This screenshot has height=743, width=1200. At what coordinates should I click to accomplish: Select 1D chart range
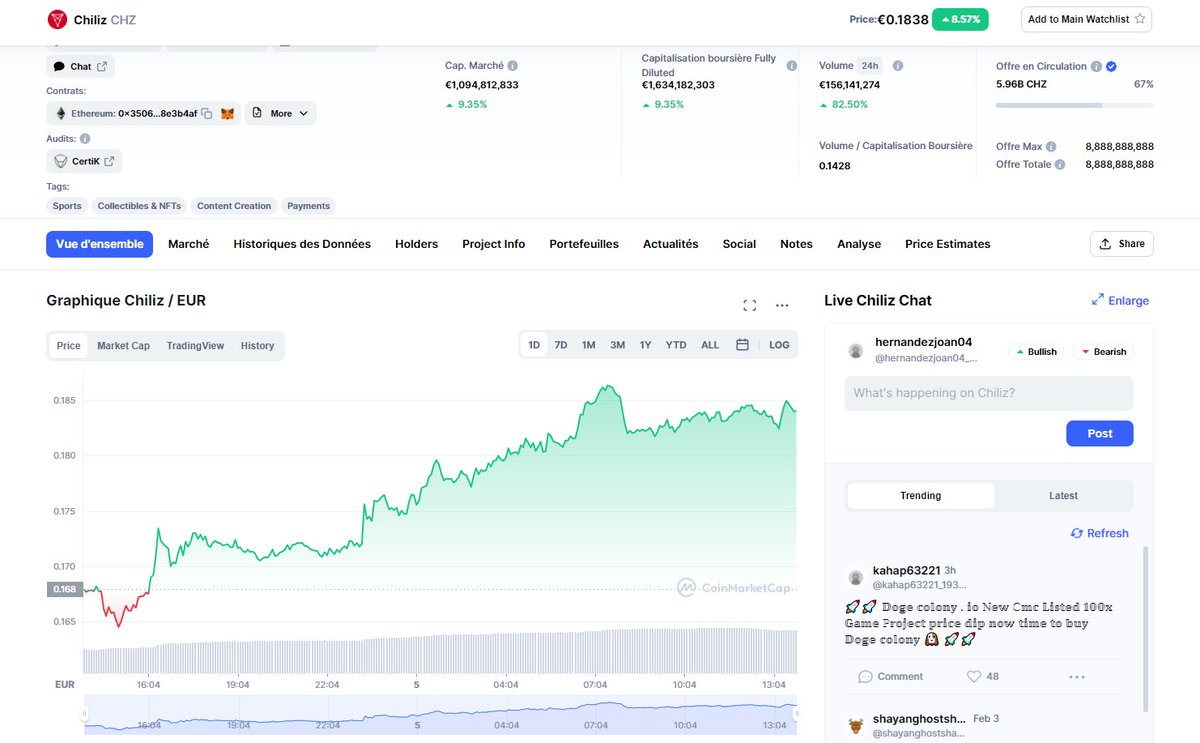tap(534, 345)
